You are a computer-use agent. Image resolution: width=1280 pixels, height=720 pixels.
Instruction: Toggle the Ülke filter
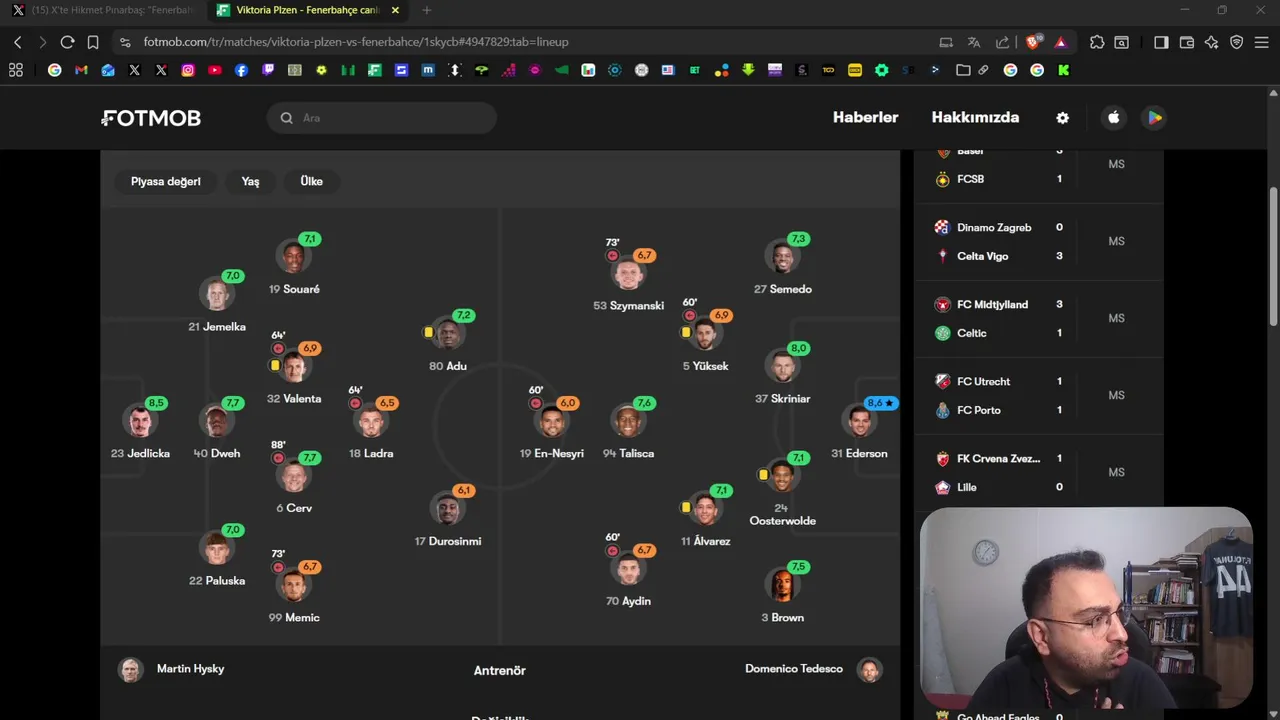click(311, 181)
